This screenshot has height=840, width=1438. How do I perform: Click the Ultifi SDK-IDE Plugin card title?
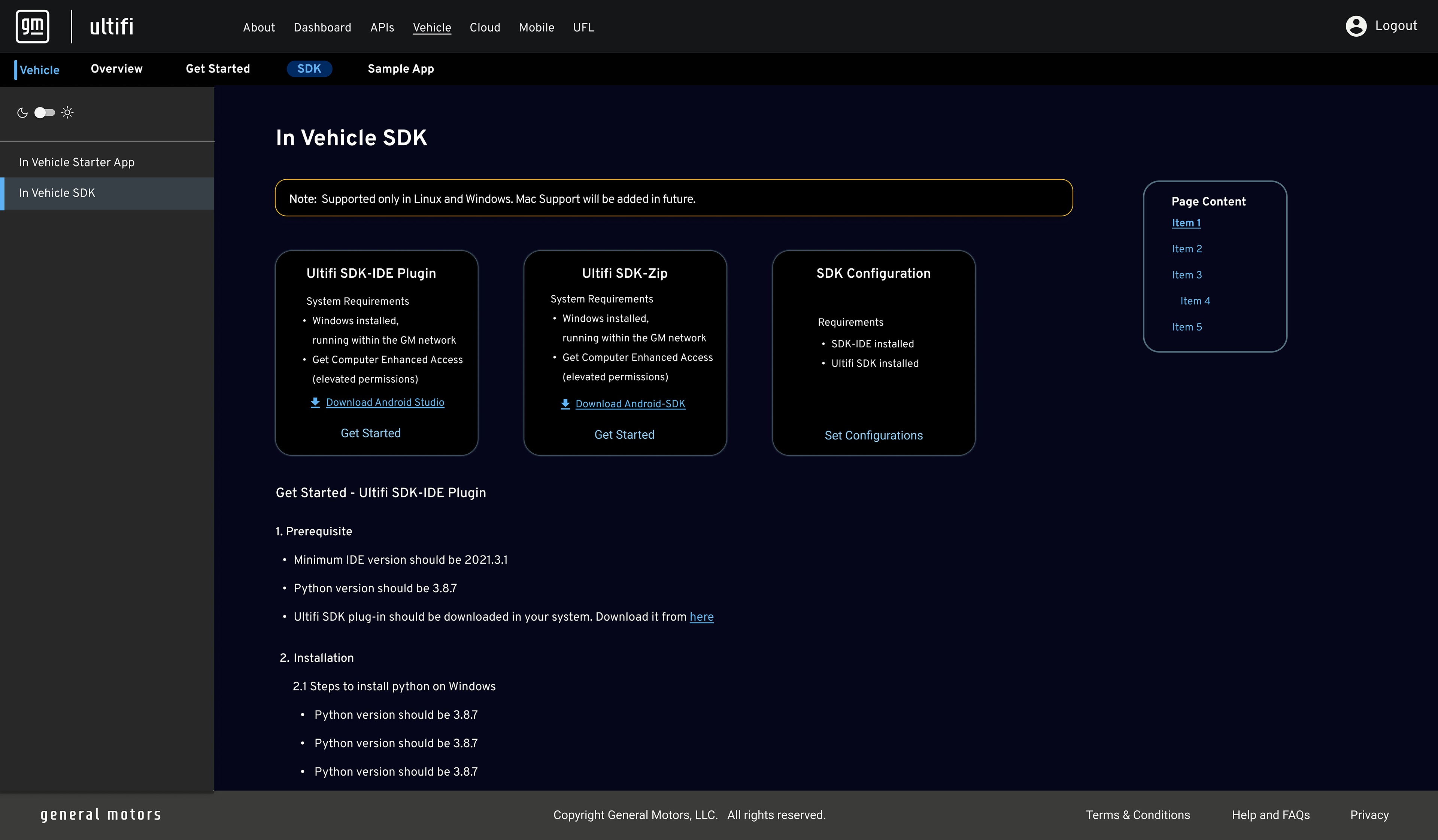(371, 273)
